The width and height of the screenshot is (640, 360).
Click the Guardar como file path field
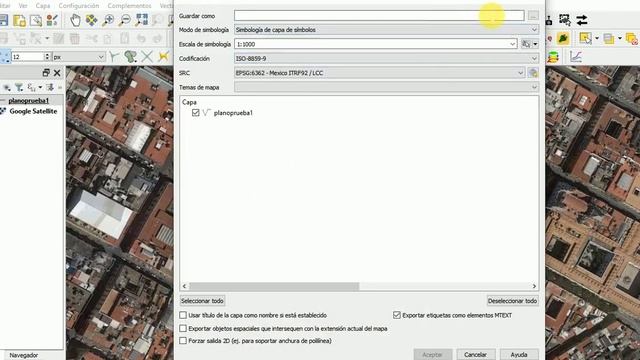tap(379, 16)
